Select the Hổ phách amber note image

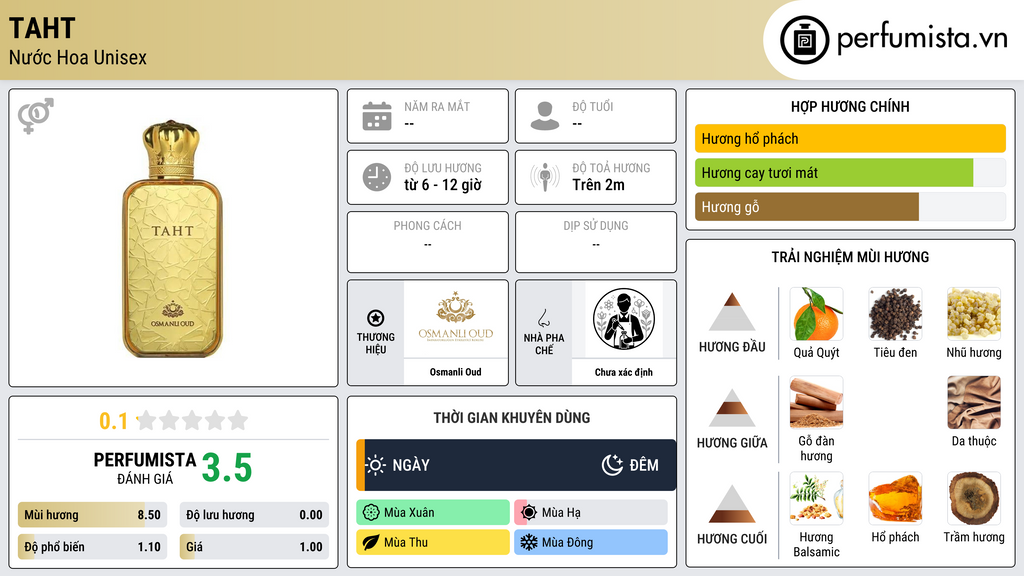895,498
